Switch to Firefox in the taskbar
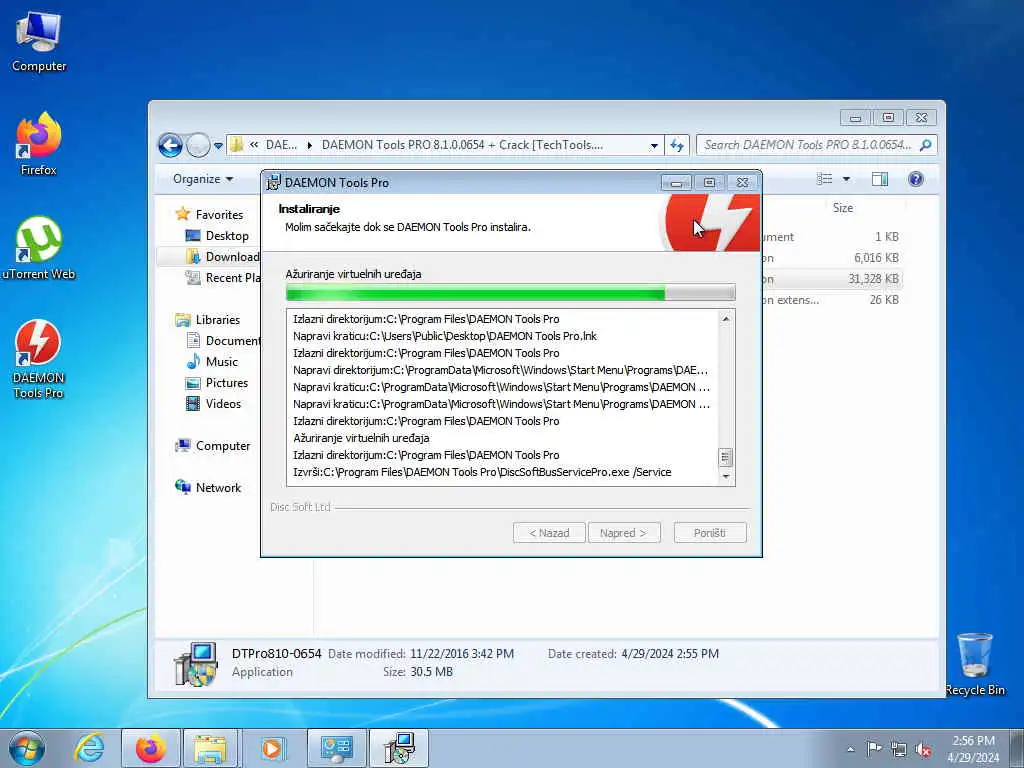 (x=150, y=748)
